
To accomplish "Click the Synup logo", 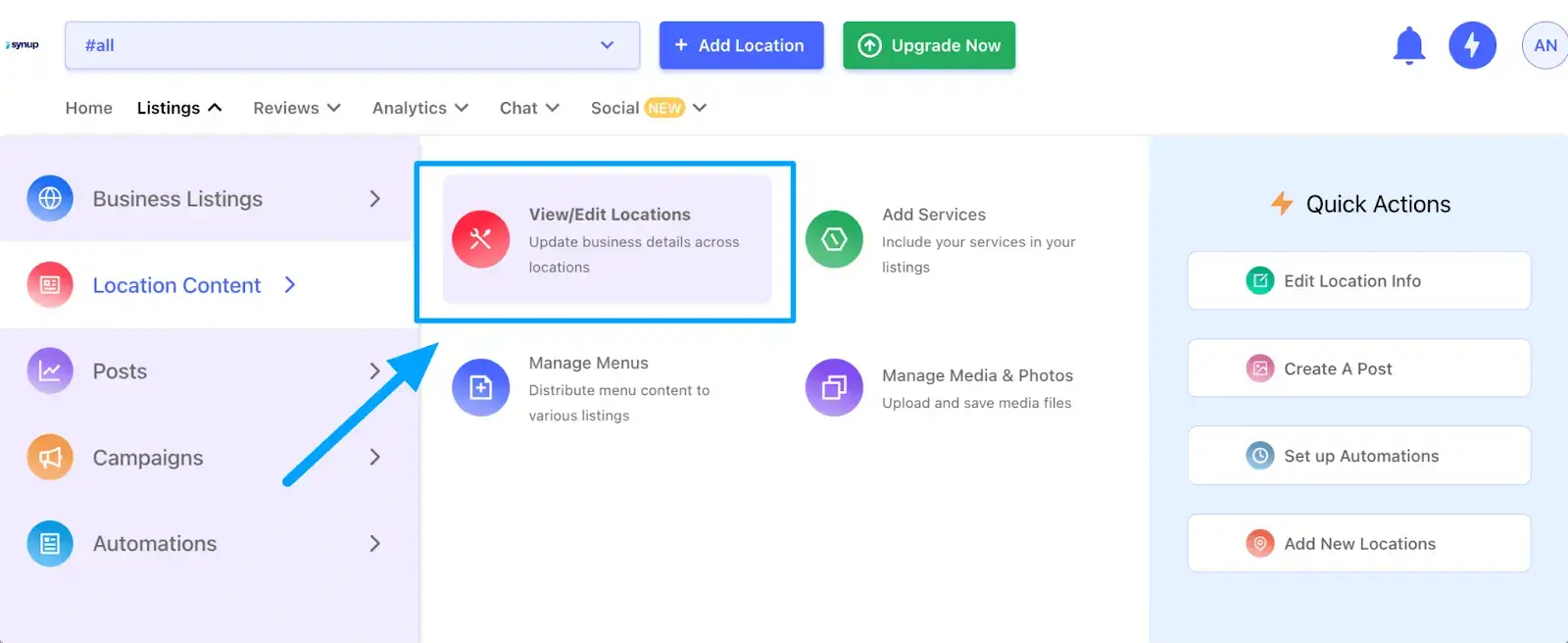I will (x=23, y=45).
